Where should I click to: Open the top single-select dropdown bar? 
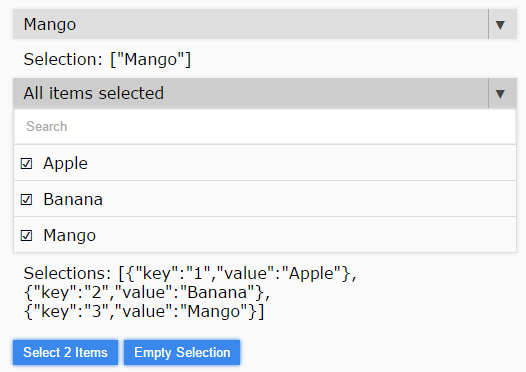point(265,24)
